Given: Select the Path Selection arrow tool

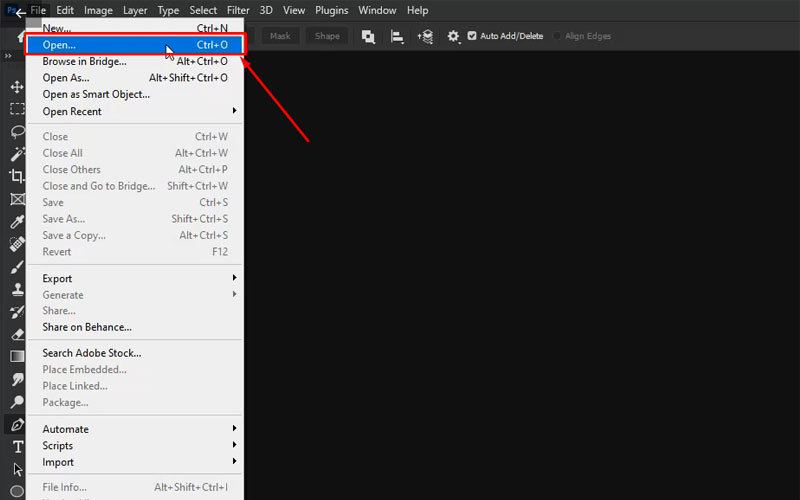Looking at the screenshot, I should [x=17, y=469].
